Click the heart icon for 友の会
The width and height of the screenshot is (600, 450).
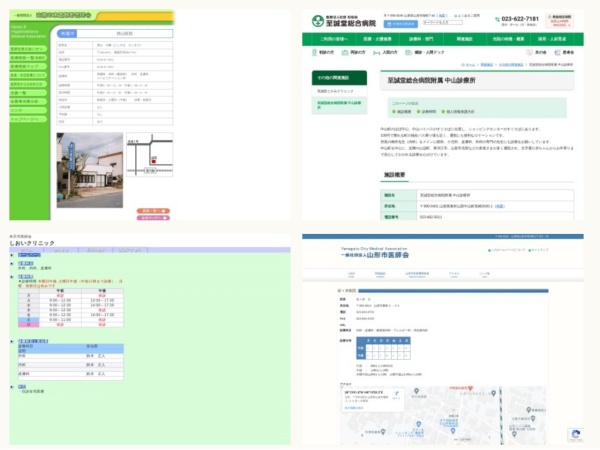pos(529,52)
